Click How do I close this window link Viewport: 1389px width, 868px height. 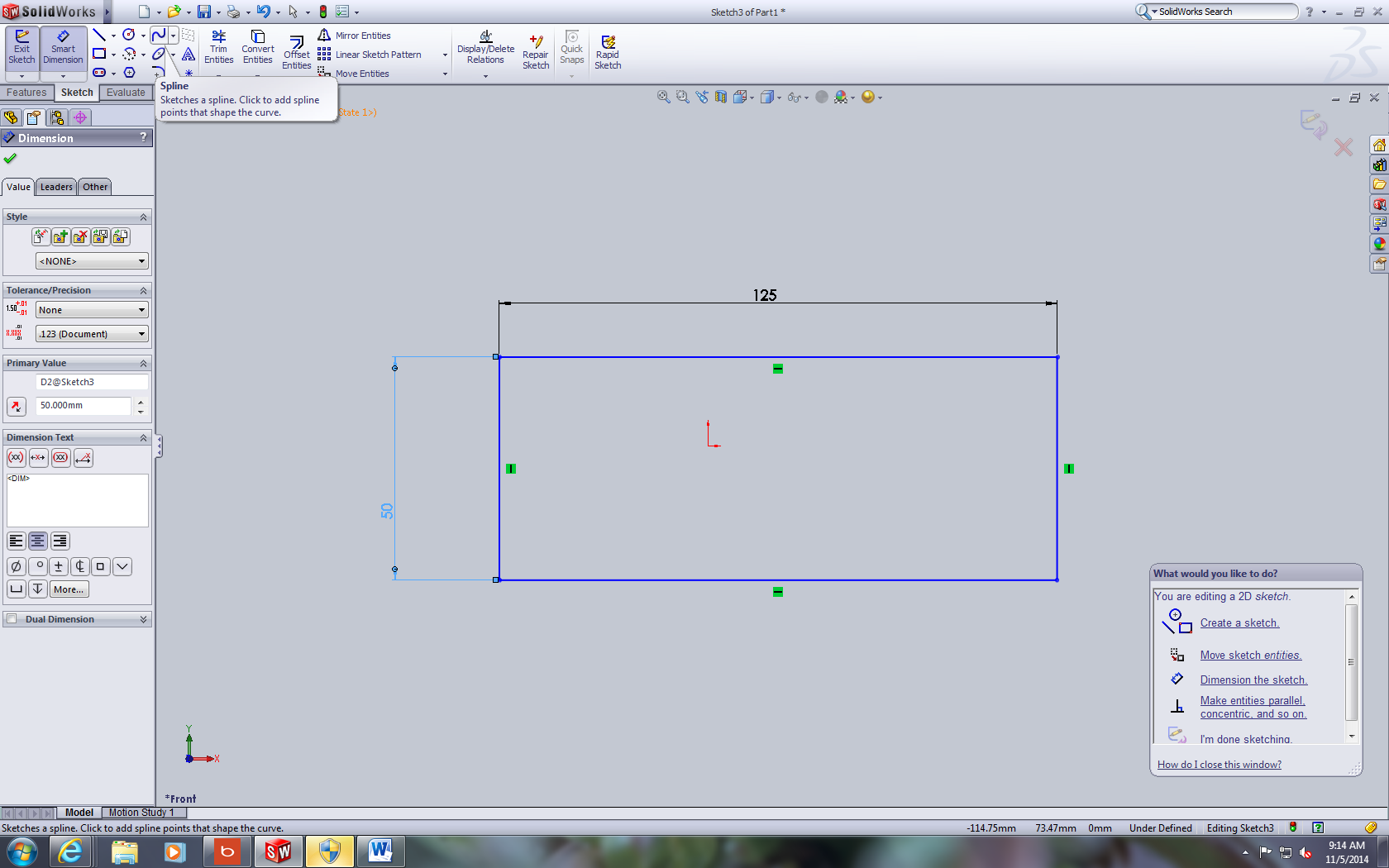pos(1220,765)
